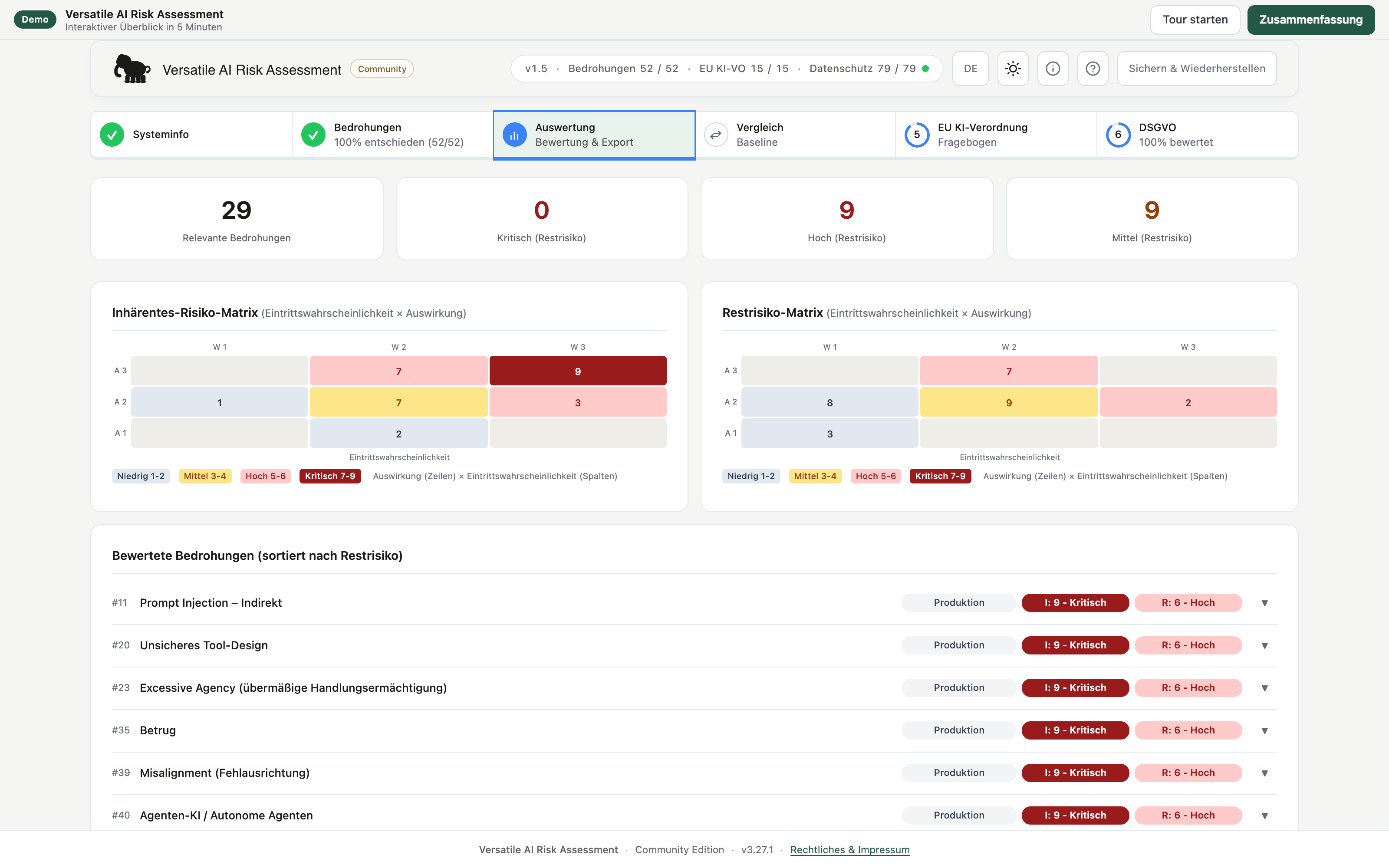Click the green check icon on Bedrohungen
1389x868 pixels.
coord(313,135)
